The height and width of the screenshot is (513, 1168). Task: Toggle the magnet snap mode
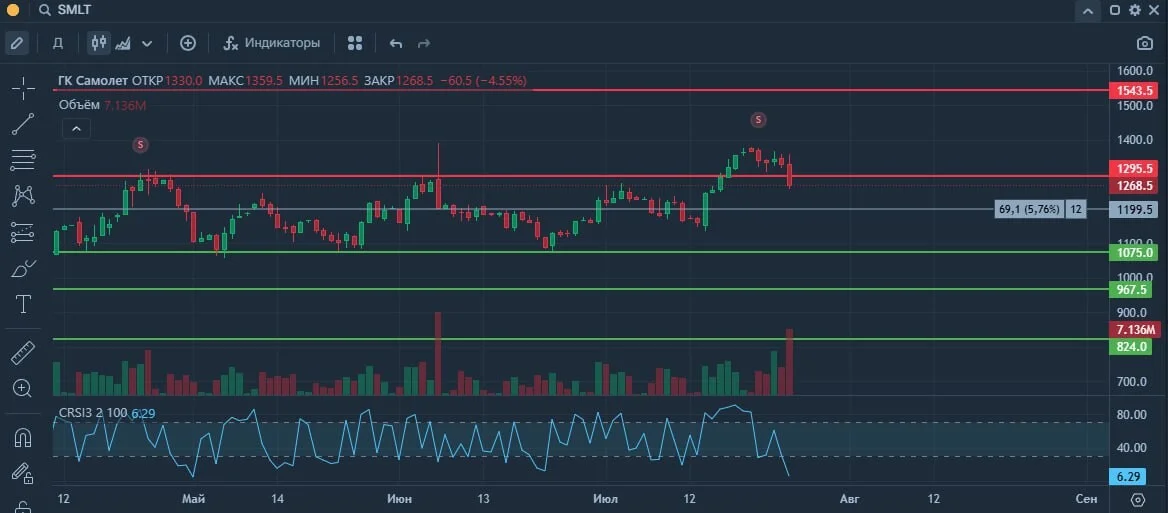click(x=23, y=438)
